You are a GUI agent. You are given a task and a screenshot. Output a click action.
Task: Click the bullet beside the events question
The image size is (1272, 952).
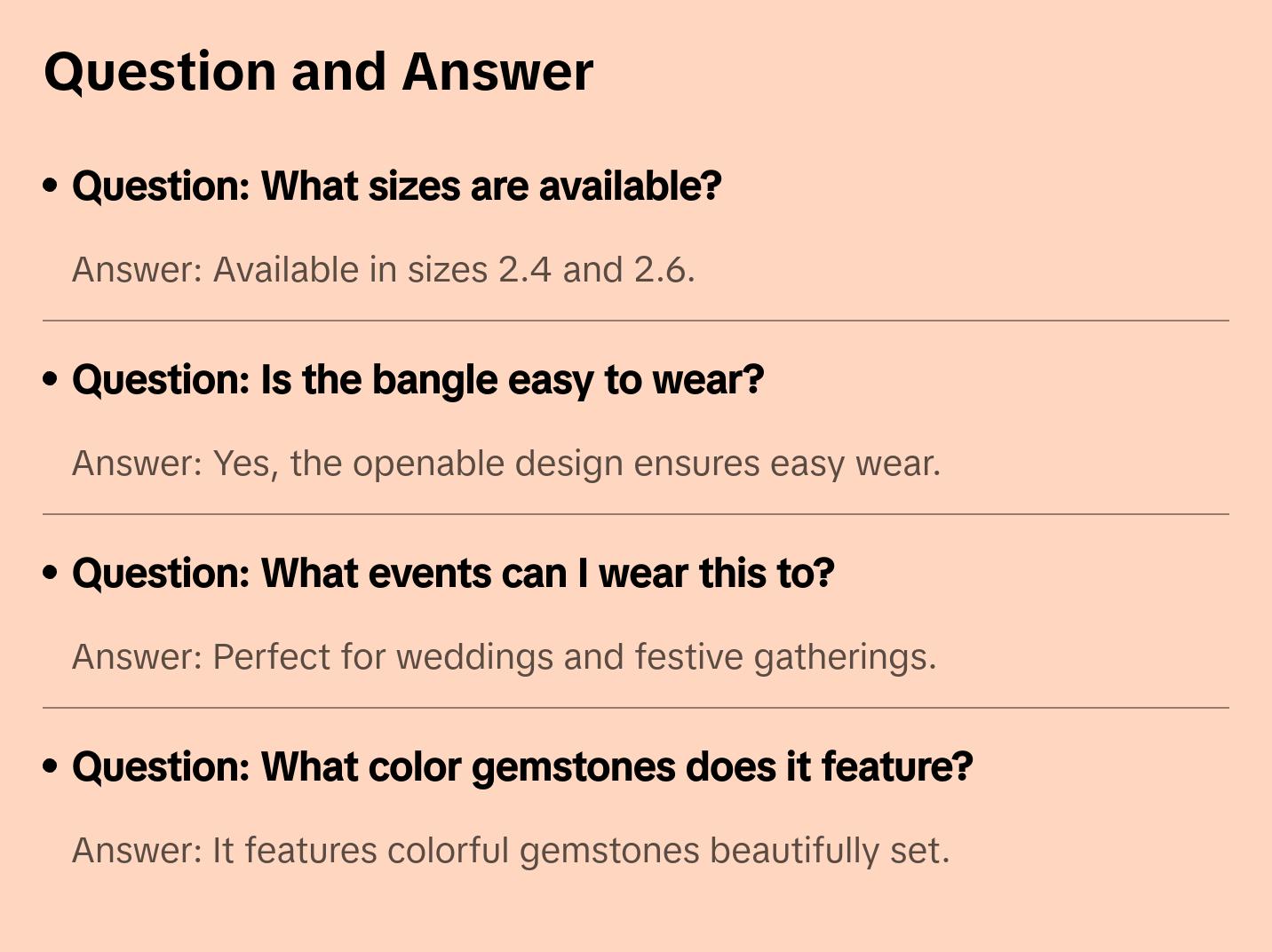click(51, 573)
